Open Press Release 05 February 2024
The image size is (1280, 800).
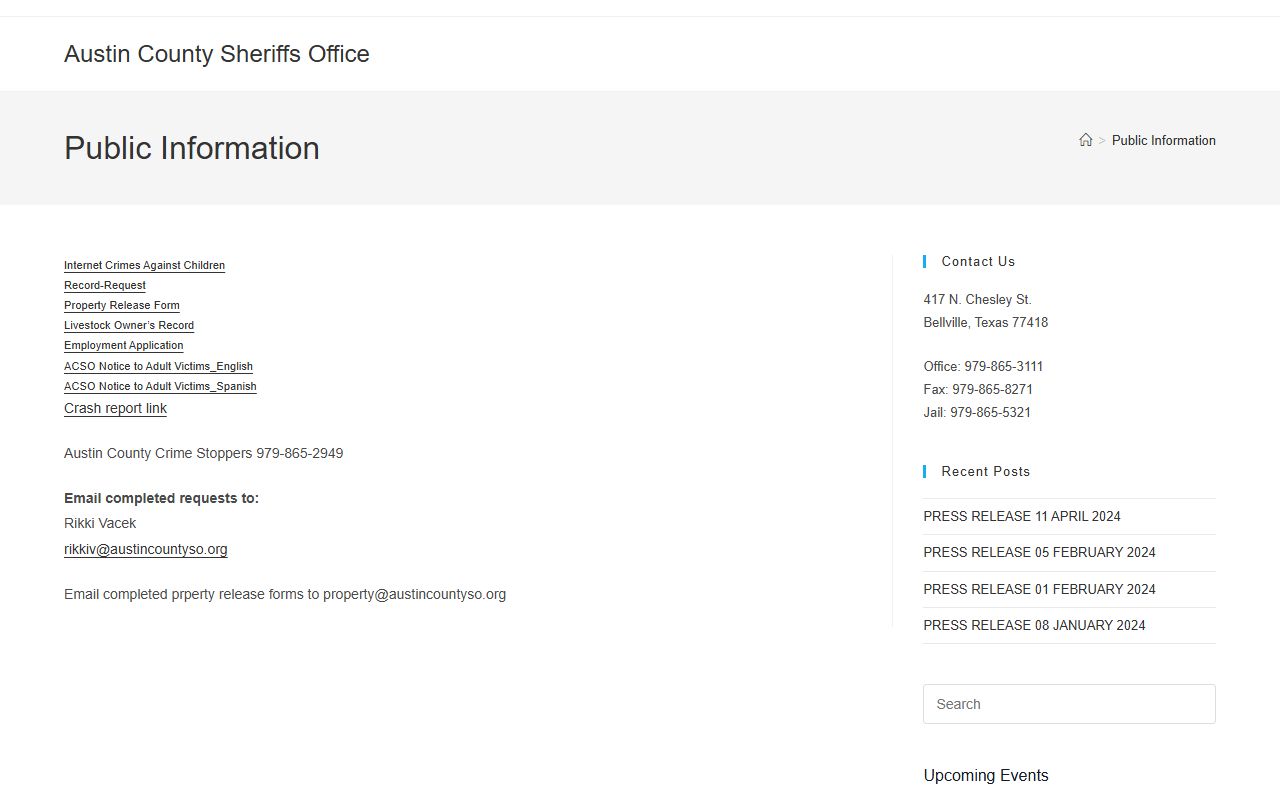(1039, 552)
